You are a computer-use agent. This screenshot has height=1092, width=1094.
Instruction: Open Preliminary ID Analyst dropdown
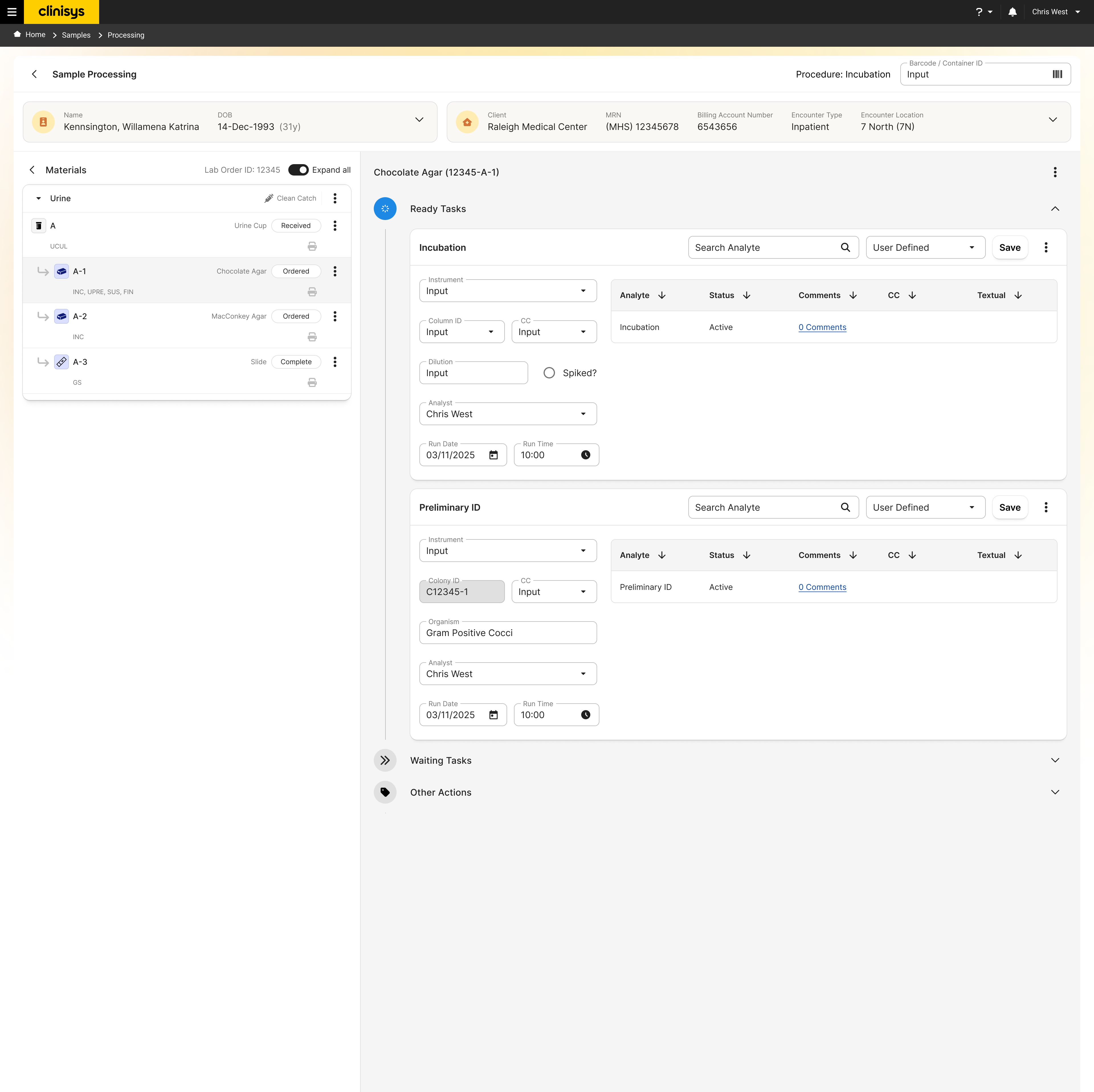pyautogui.click(x=508, y=674)
